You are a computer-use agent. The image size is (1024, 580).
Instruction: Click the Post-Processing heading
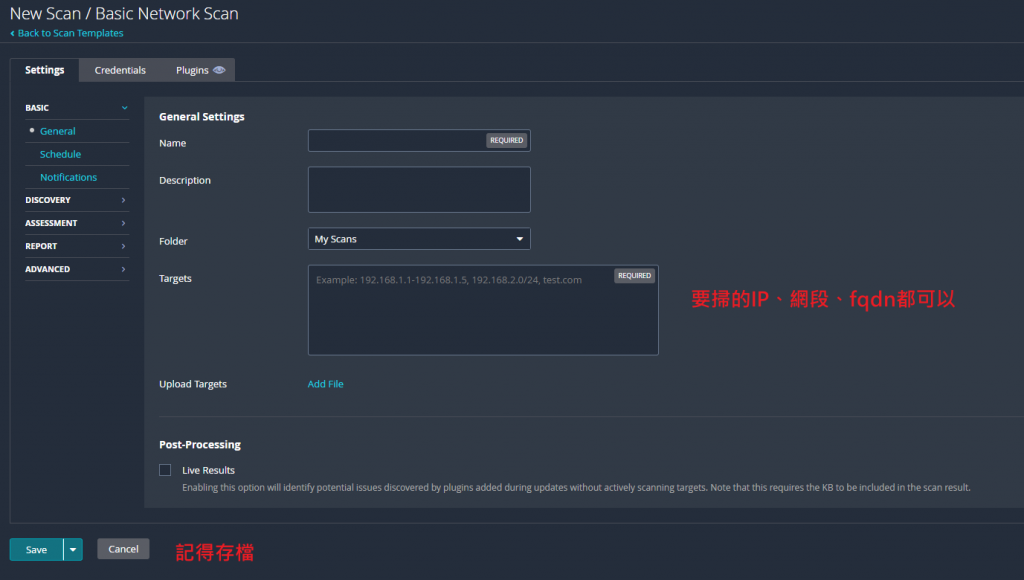pos(200,444)
